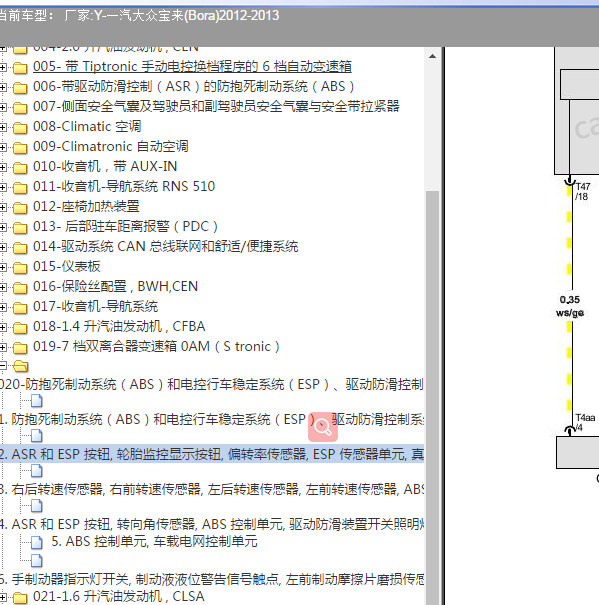This screenshot has width=599, height=605.
Task: Click folder icon of 021-1.6 CLSA
Action: (x=20, y=598)
